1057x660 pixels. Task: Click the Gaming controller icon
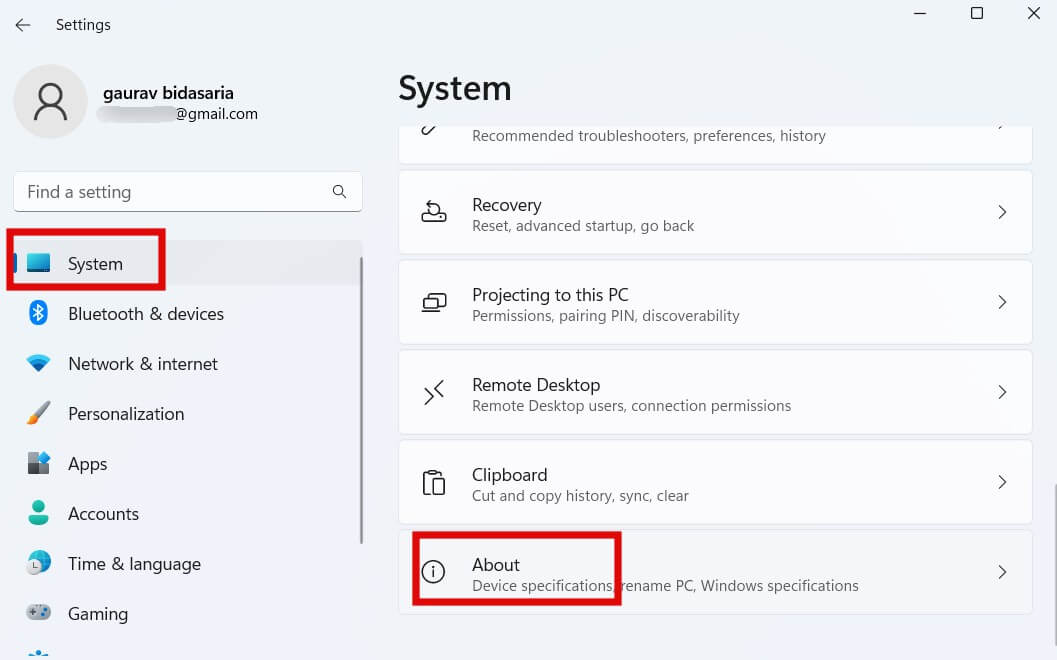coord(39,613)
